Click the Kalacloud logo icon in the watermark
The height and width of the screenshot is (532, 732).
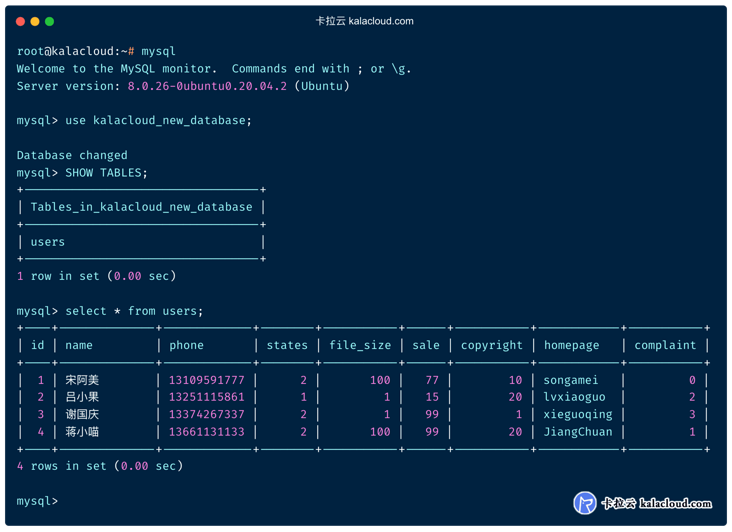(585, 503)
